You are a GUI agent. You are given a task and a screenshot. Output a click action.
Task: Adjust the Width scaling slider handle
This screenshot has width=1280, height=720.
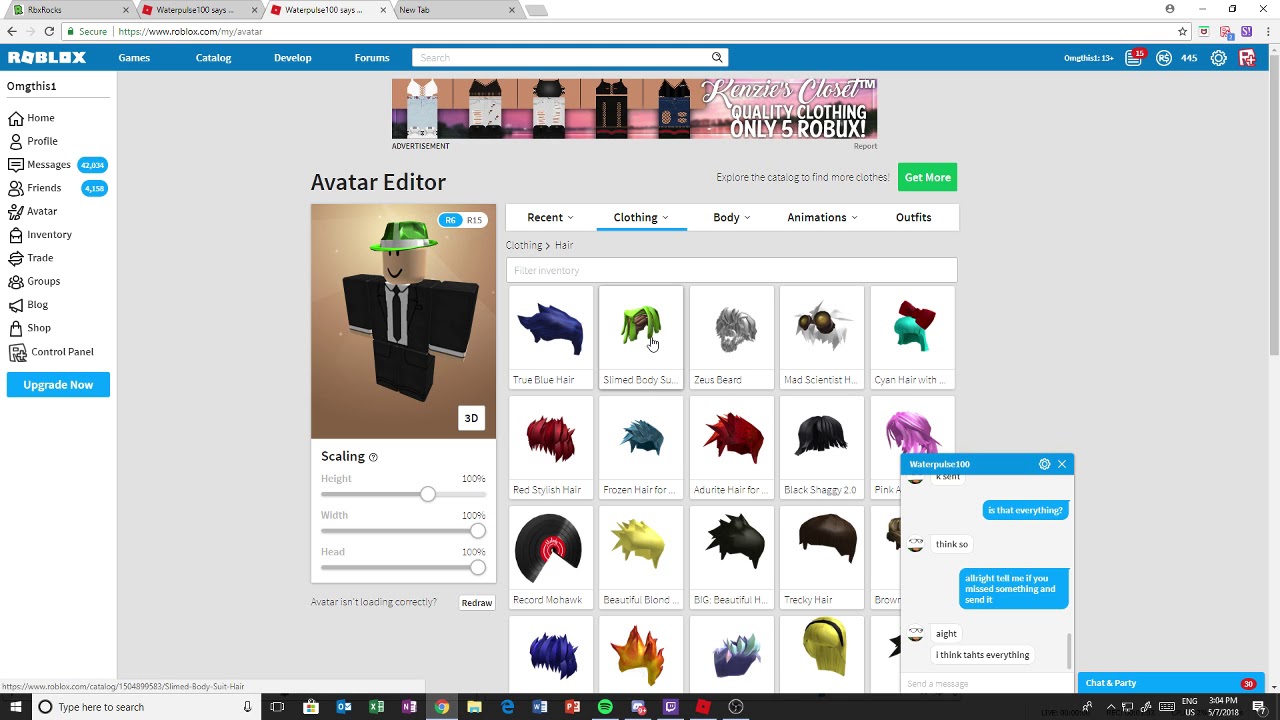pos(478,531)
